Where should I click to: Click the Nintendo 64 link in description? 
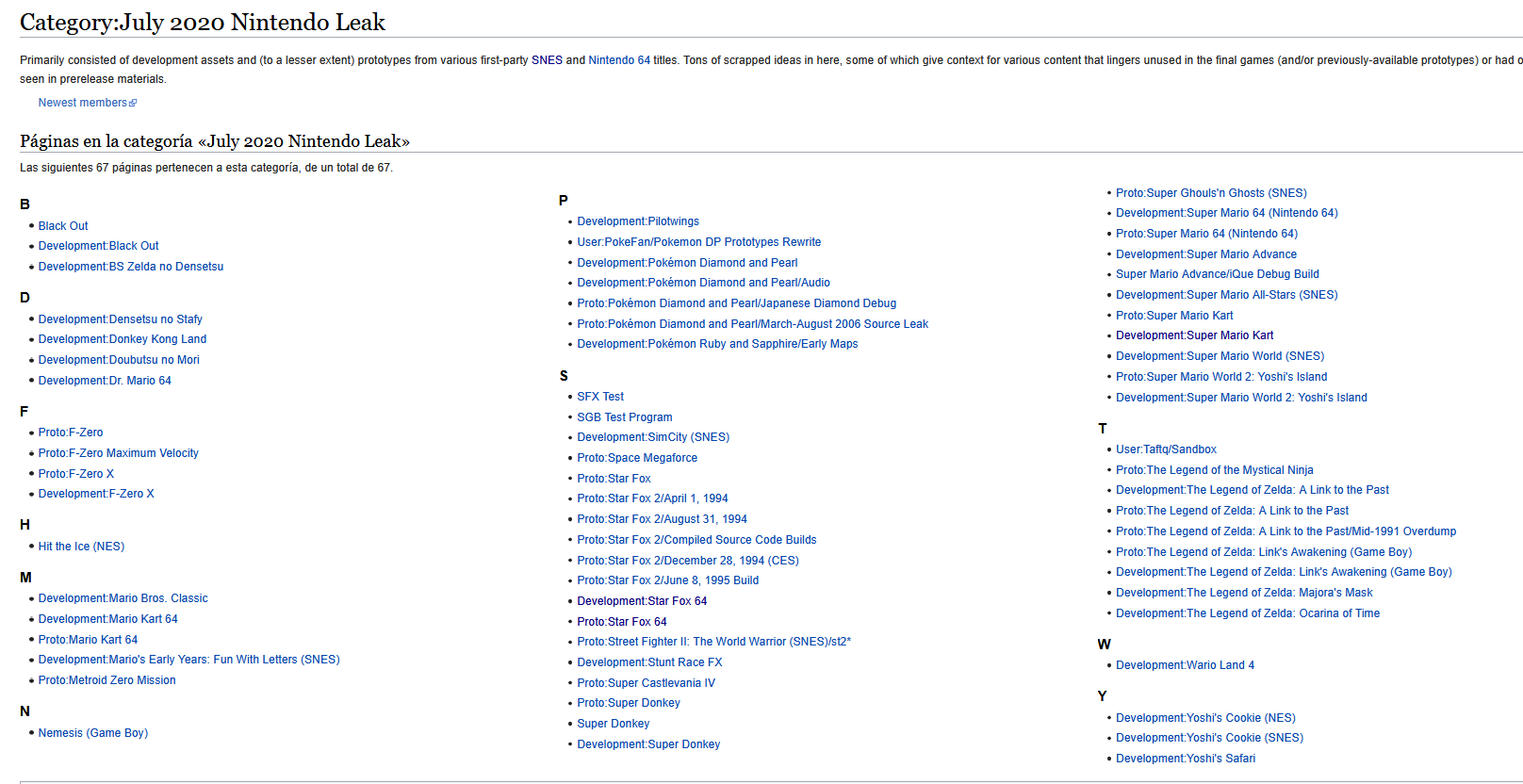click(619, 60)
